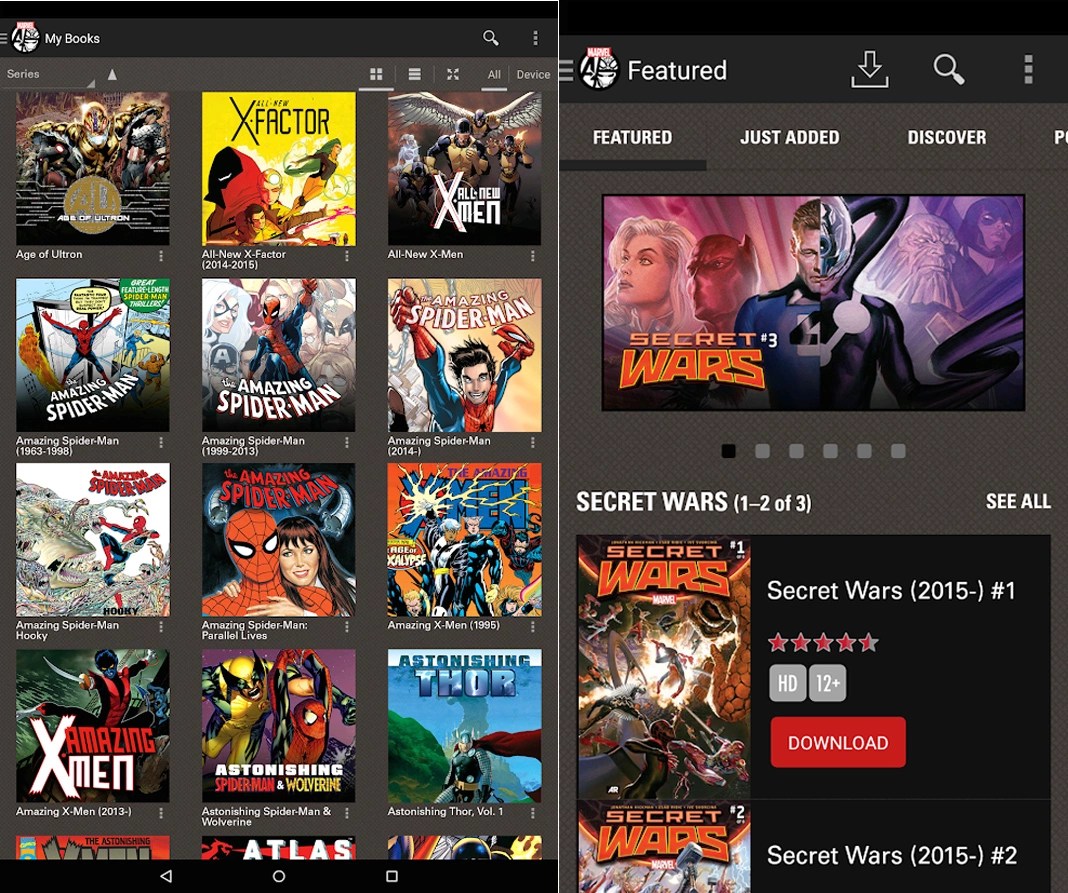
Task: Open options for Astonishing Thor, Vol. 1
Action: click(x=533, y=813)
